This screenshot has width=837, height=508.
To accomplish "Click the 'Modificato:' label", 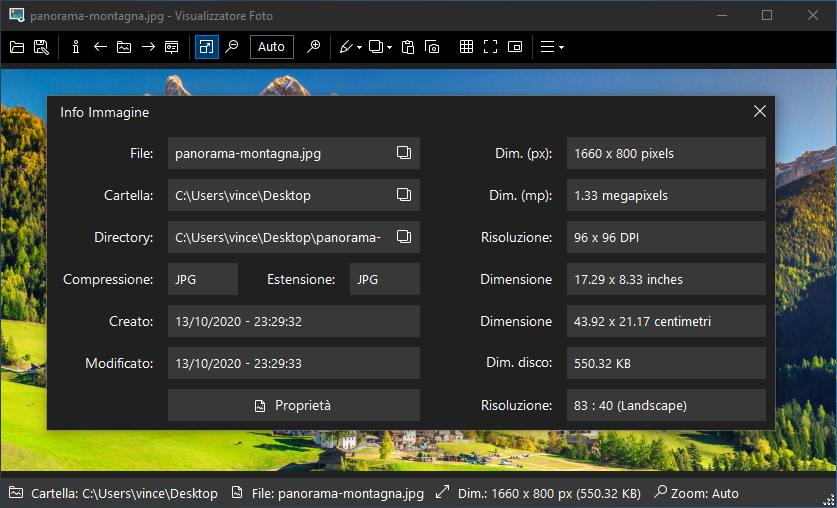I will (119, 363).
